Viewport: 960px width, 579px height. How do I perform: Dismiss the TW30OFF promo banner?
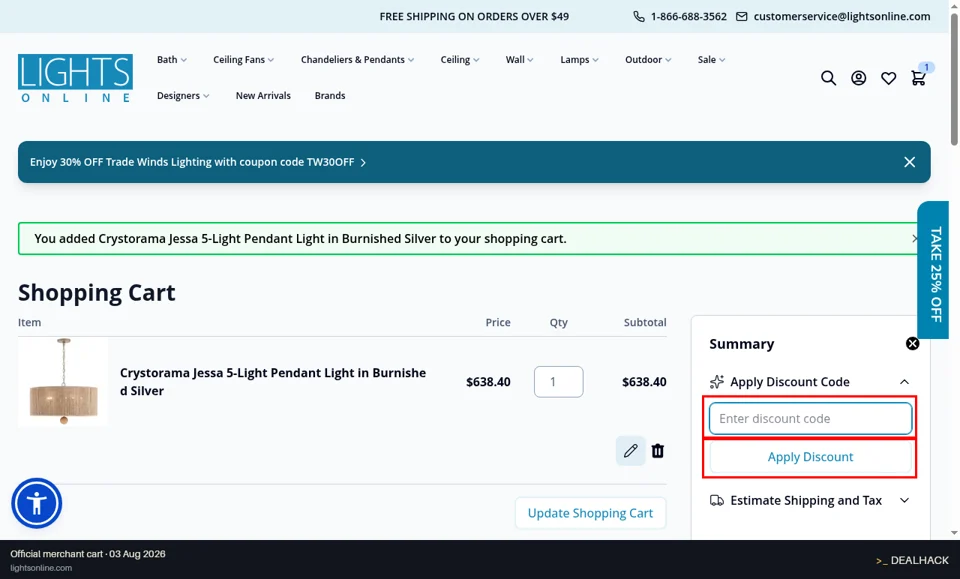click(x=909, y=162)
